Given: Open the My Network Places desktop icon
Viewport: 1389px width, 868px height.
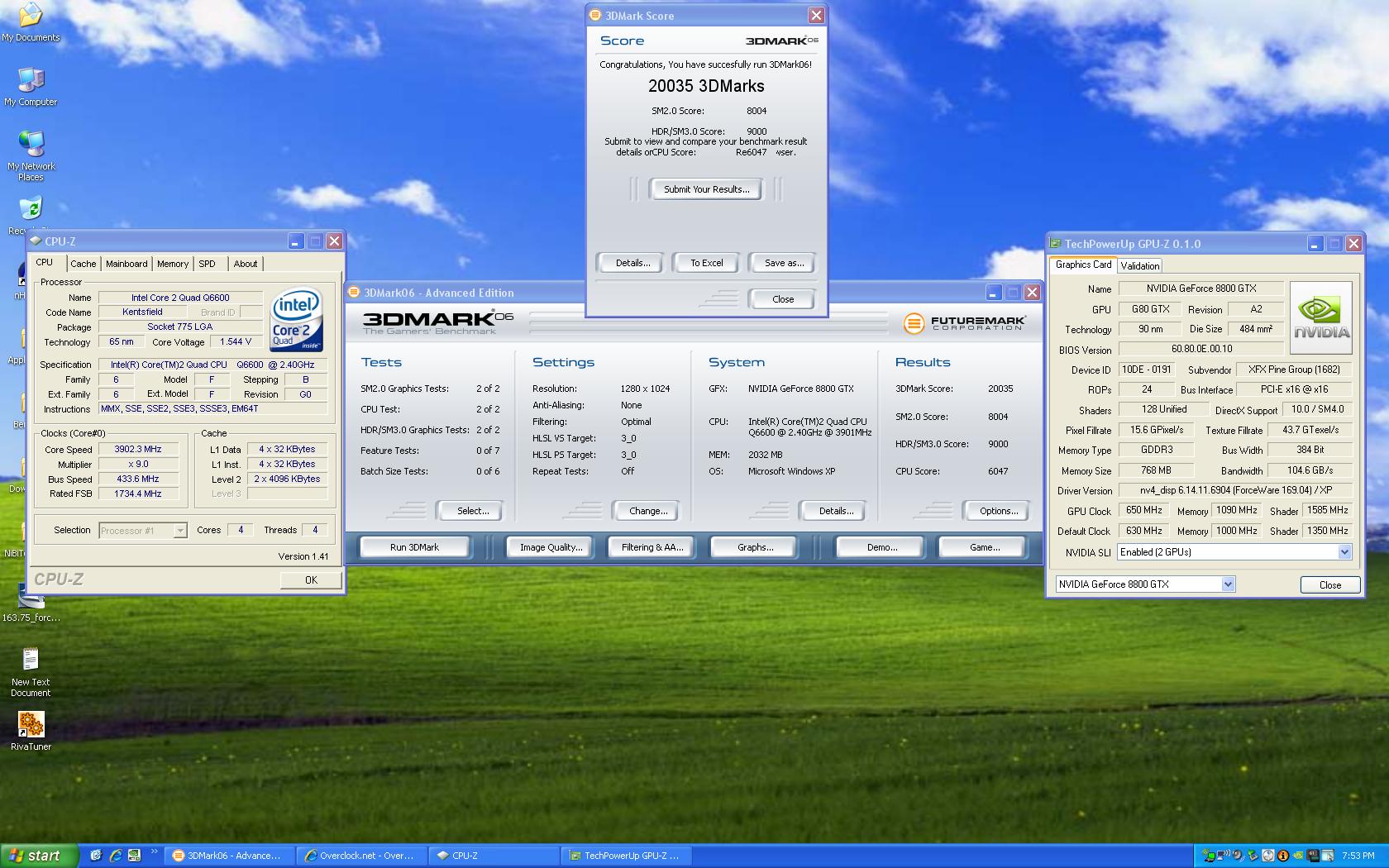Looking at the screenshot, I should point(31,155).
